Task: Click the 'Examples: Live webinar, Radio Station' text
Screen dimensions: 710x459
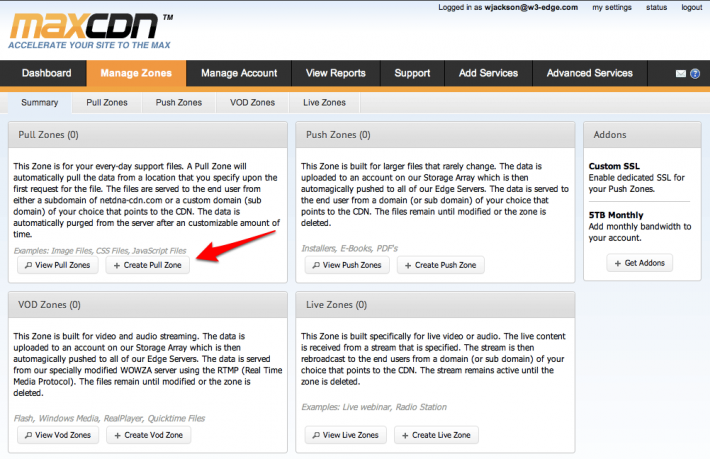Action: tap(374, 407)
